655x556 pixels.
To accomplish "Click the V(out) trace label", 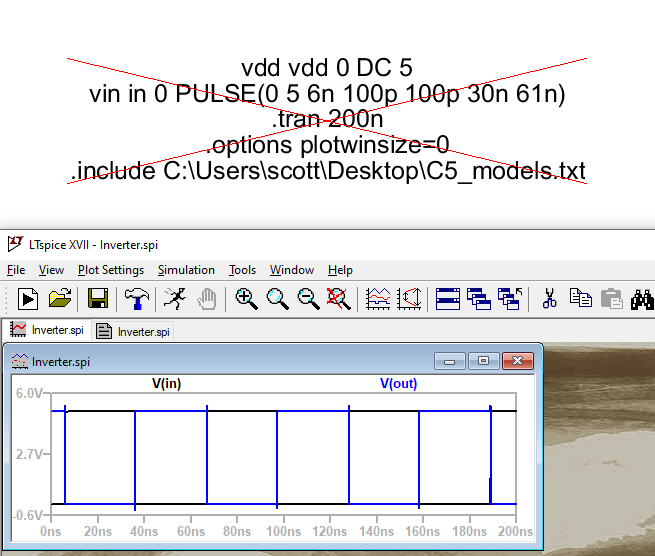I will (398, 383).
